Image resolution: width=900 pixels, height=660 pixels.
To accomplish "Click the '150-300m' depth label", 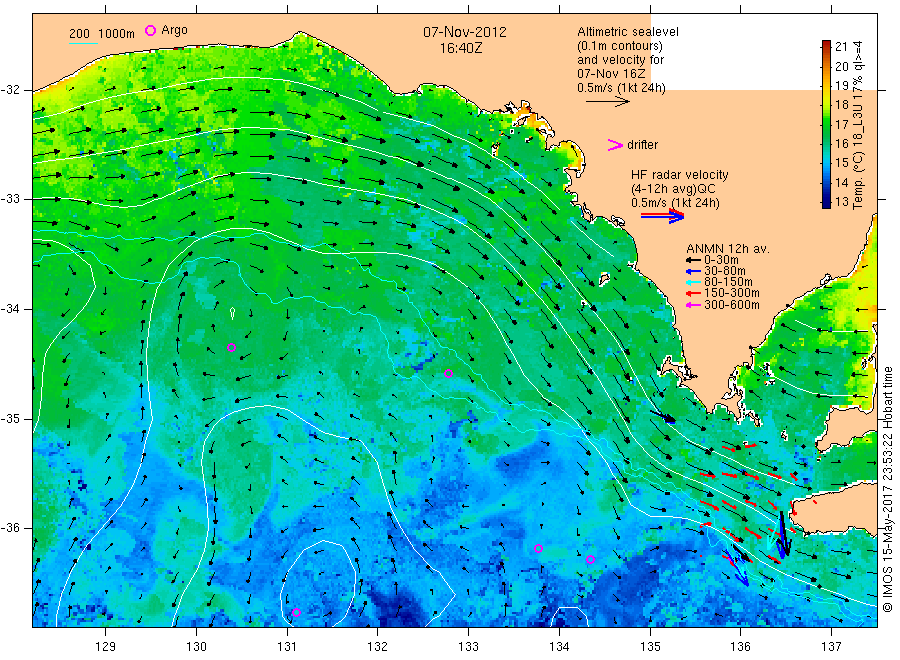I will pyautogui.click(x=732, y=293).
